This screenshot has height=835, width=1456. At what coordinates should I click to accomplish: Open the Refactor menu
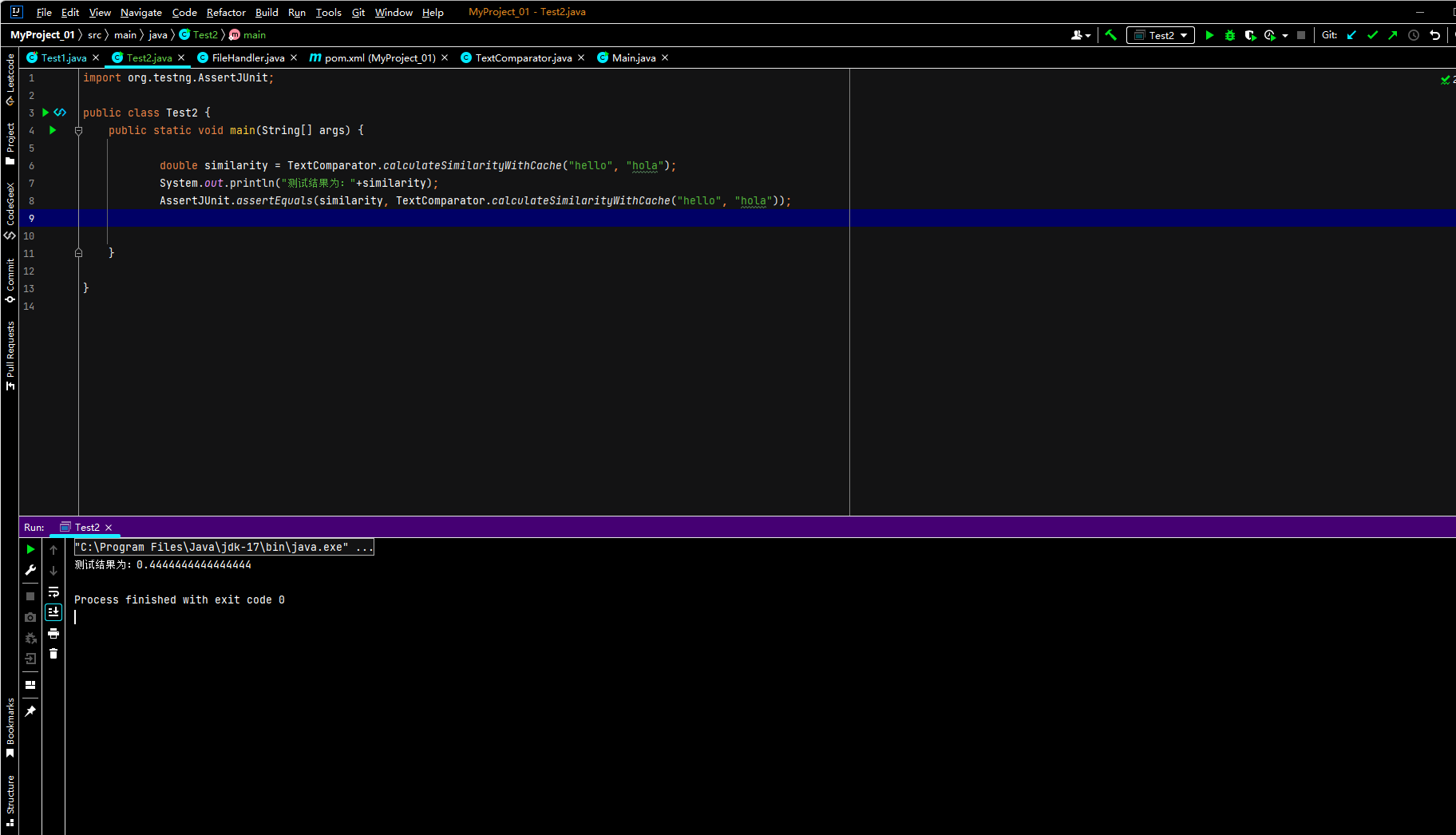[226, 12]
